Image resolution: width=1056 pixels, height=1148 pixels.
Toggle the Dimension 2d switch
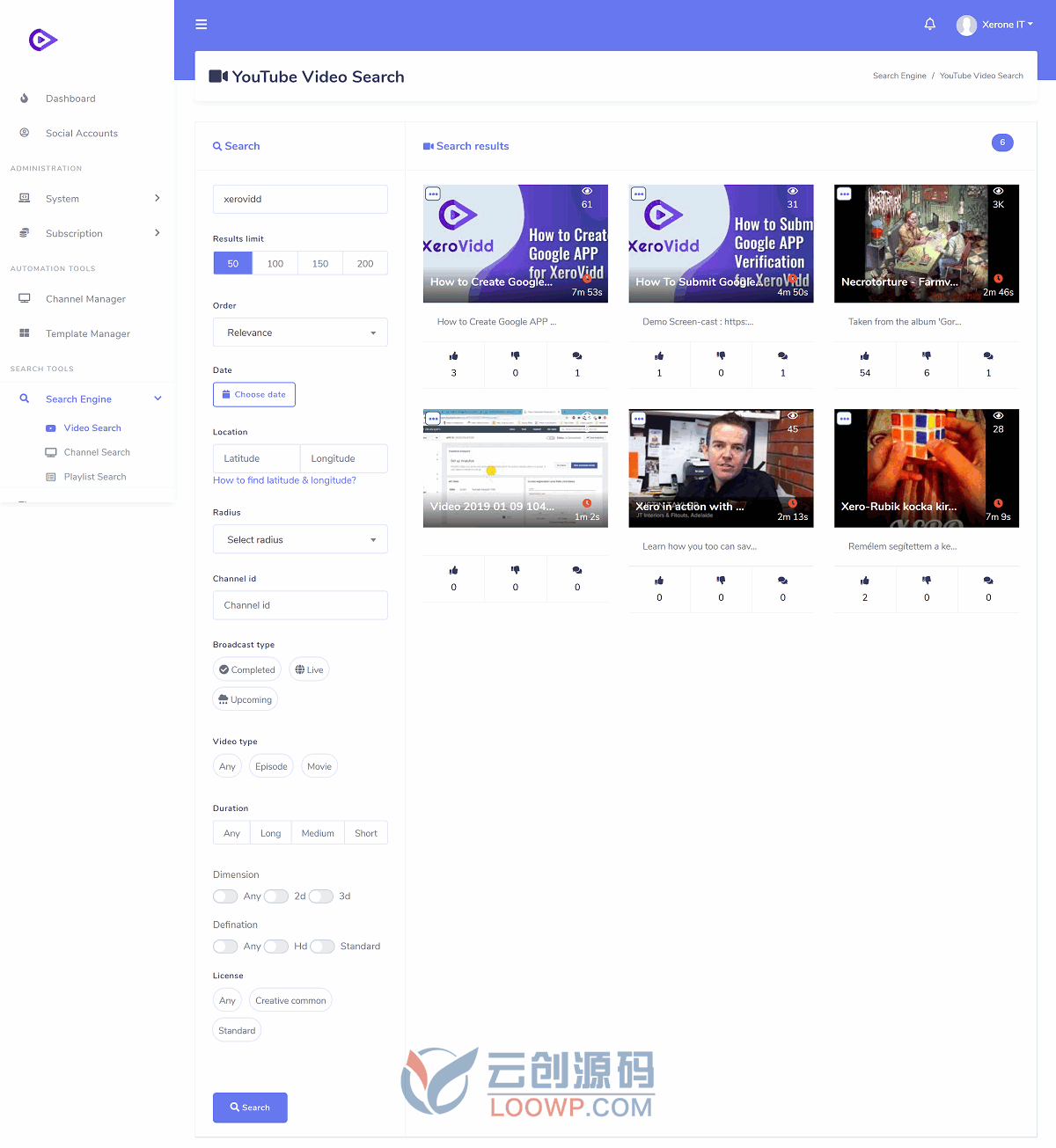[276, 896]
